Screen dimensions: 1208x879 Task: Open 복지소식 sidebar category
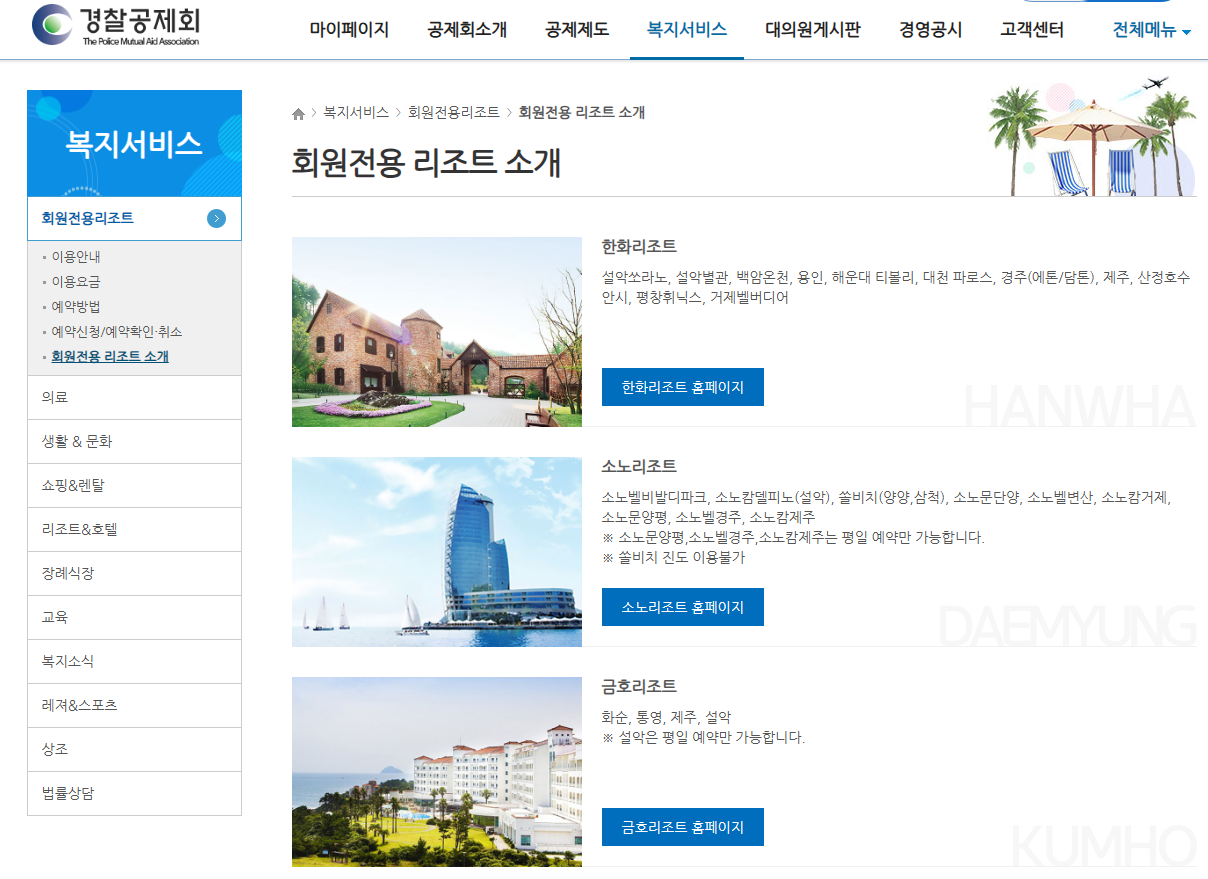[134, 661]
